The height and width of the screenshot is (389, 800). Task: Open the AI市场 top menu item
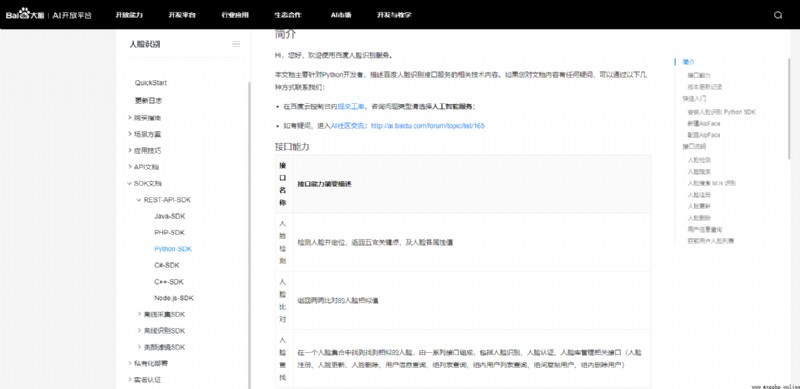click(x=341, y=15)
